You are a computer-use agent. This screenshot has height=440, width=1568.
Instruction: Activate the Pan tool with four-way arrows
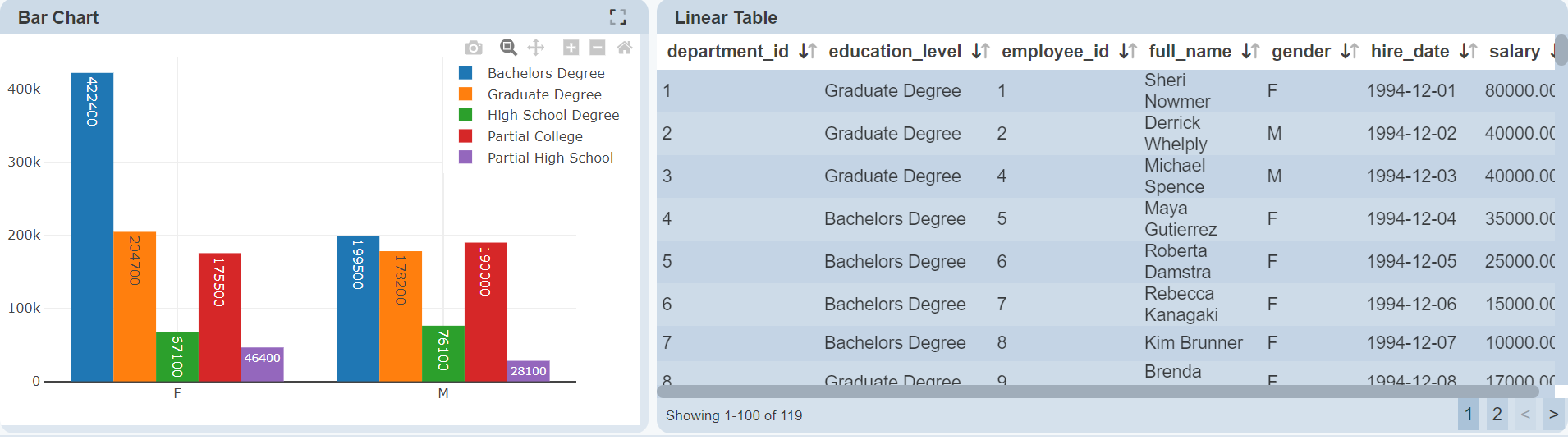(536, 48)
